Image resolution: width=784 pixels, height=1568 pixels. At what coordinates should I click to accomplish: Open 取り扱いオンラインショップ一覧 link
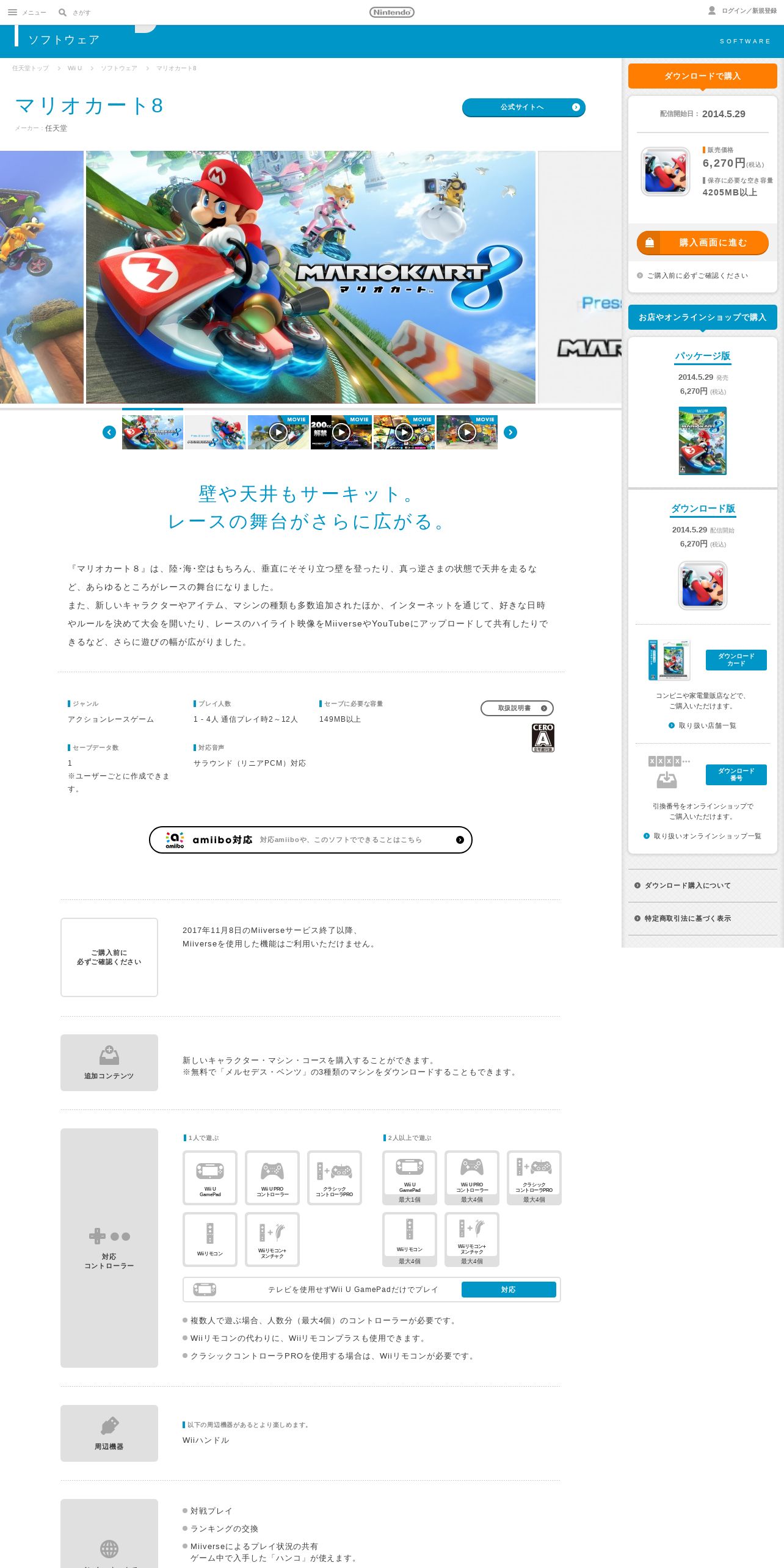point(702,836)
